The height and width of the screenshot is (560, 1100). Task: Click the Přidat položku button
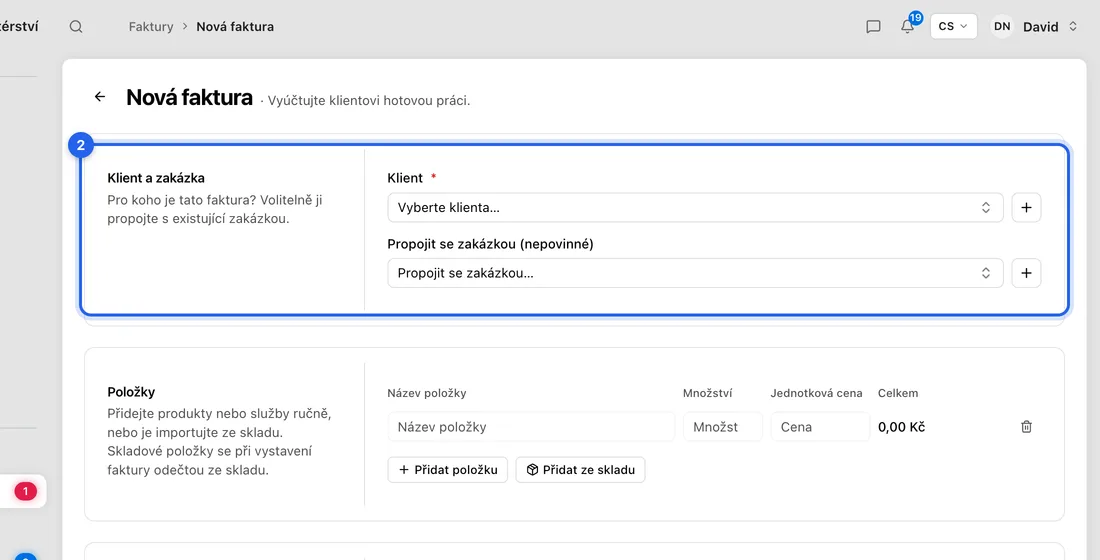448,470
